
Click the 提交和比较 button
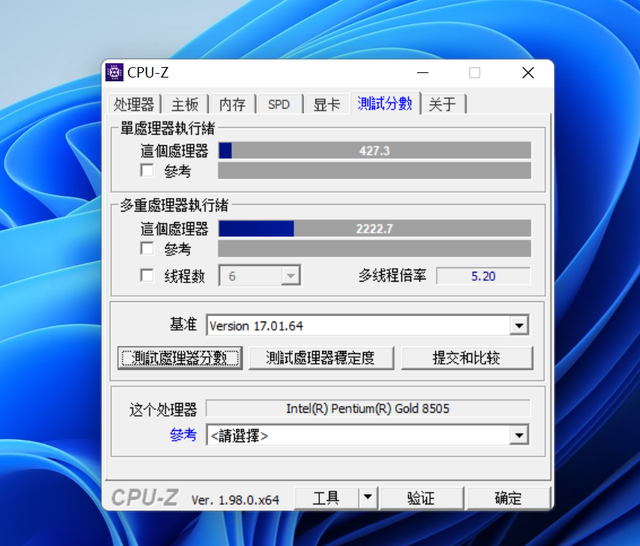tap(467, 358)
